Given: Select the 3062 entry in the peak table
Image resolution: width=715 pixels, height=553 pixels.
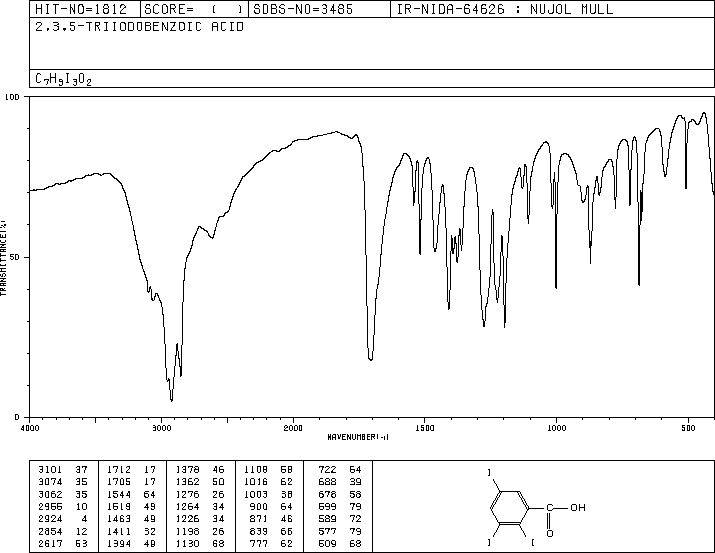Looking at the screenshot, I should tap(50, 494).
